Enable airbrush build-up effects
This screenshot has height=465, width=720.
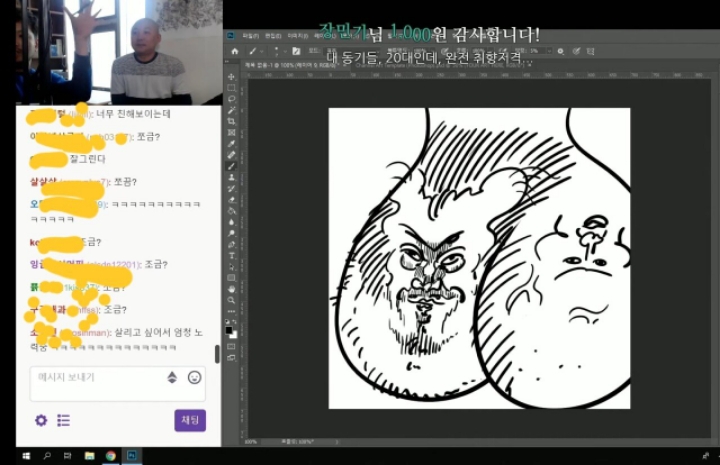[504, 51]
